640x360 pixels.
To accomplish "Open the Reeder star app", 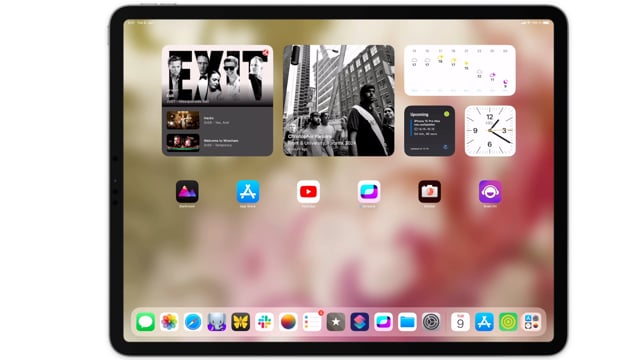I will [x=336, y=322].
